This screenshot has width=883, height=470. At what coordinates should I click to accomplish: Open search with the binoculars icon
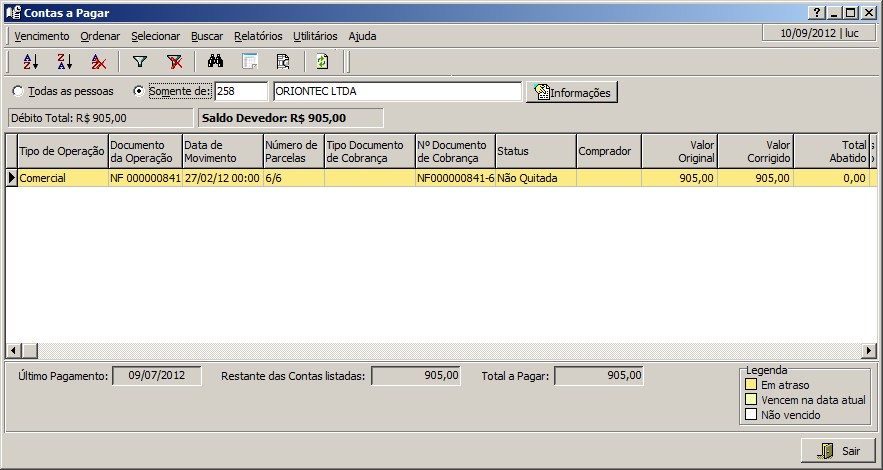pyautogui.click(x=216, y=62)
